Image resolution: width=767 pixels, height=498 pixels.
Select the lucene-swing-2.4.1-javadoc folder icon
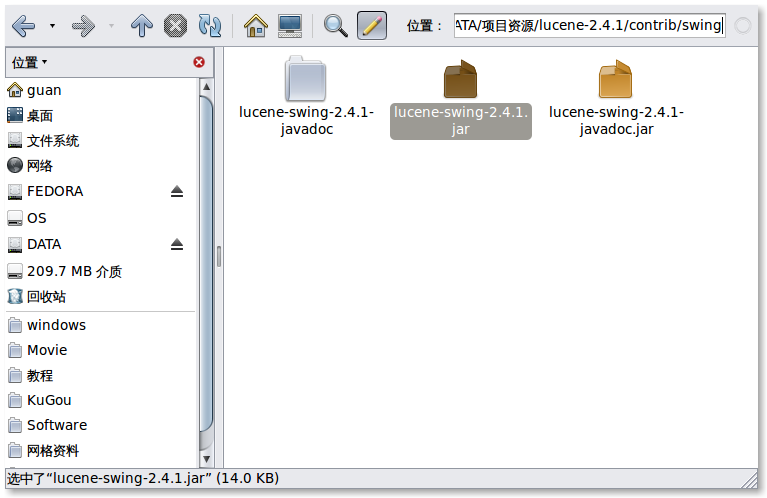pos(306,79)
